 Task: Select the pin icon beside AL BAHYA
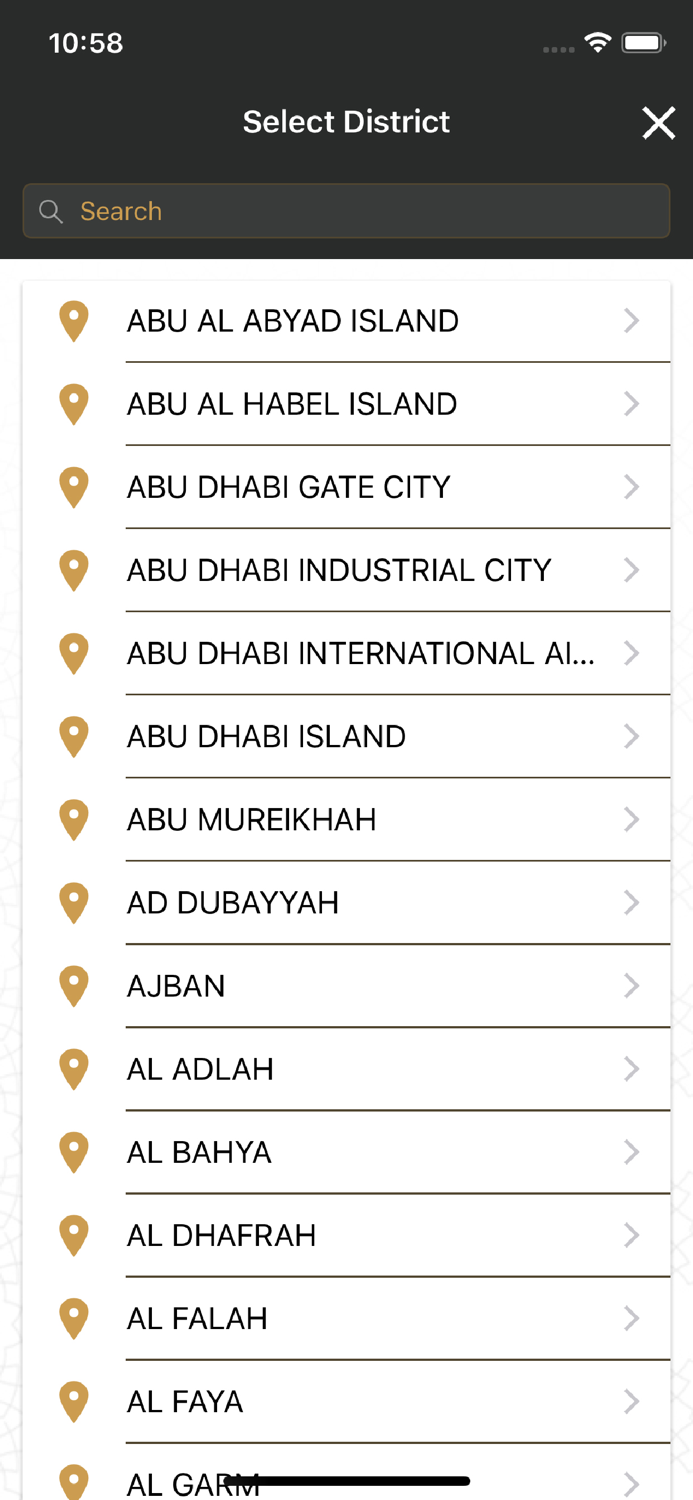73,1152
